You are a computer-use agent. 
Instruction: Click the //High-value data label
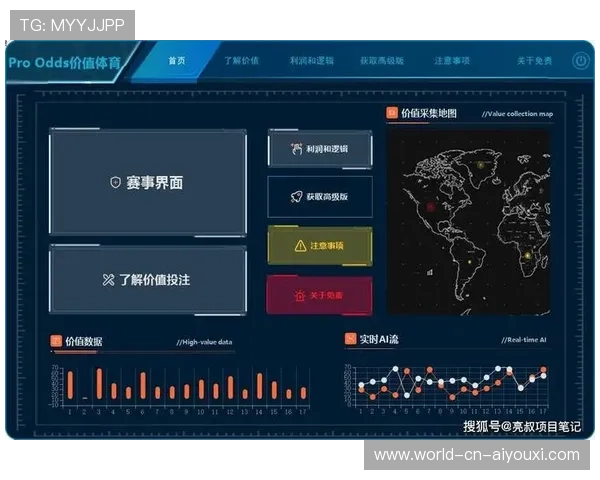(204, 342)
